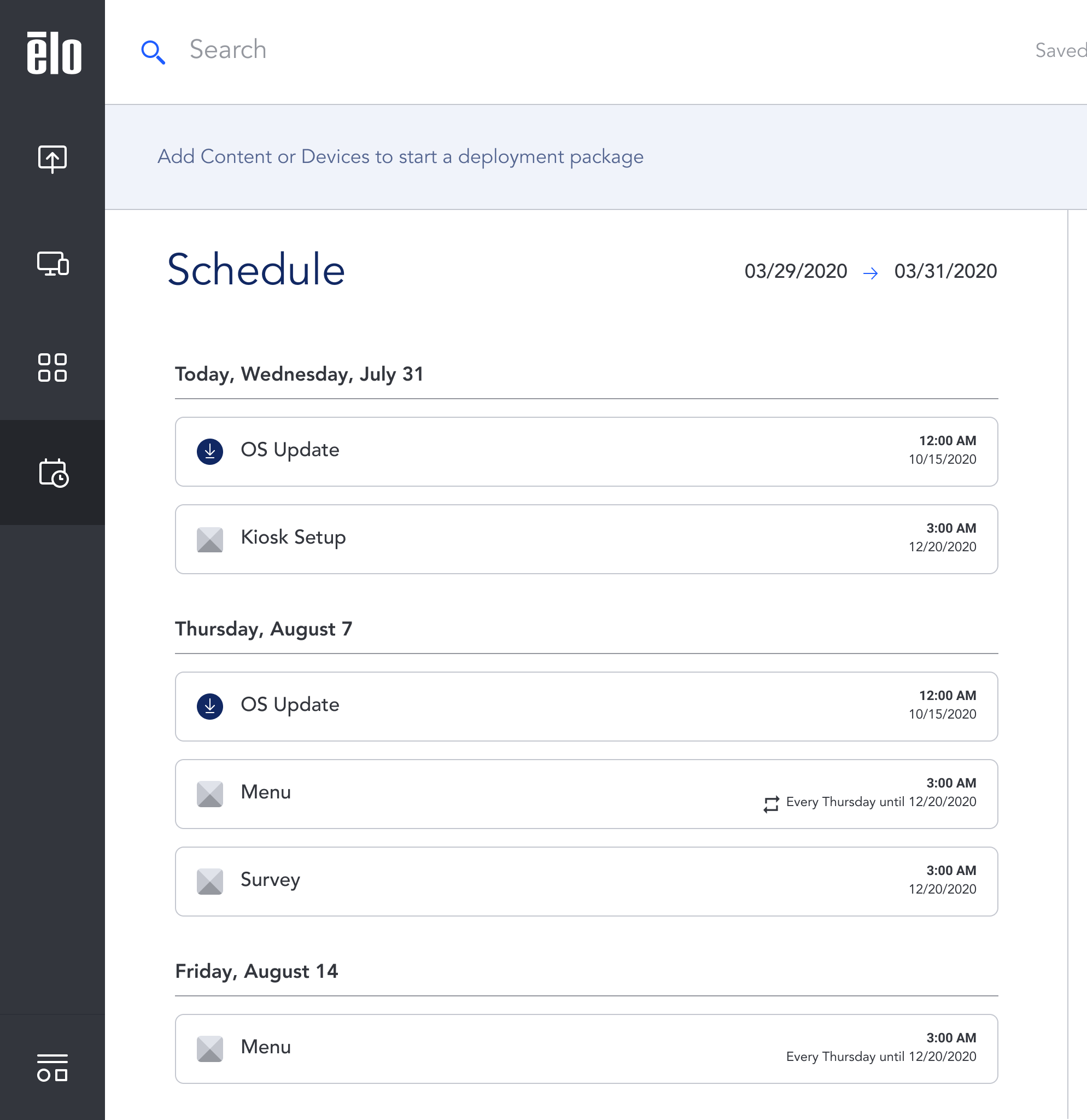Select the end date 03/31/2020
Screen dimensions: 1087x1120
pyautogui.click(x=945, y=271)
